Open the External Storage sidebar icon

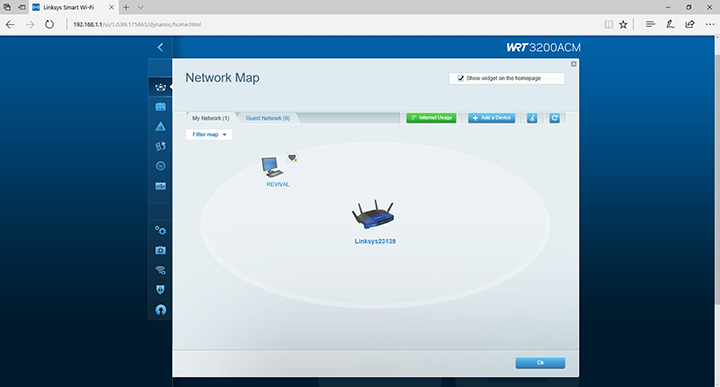point(160,186)
